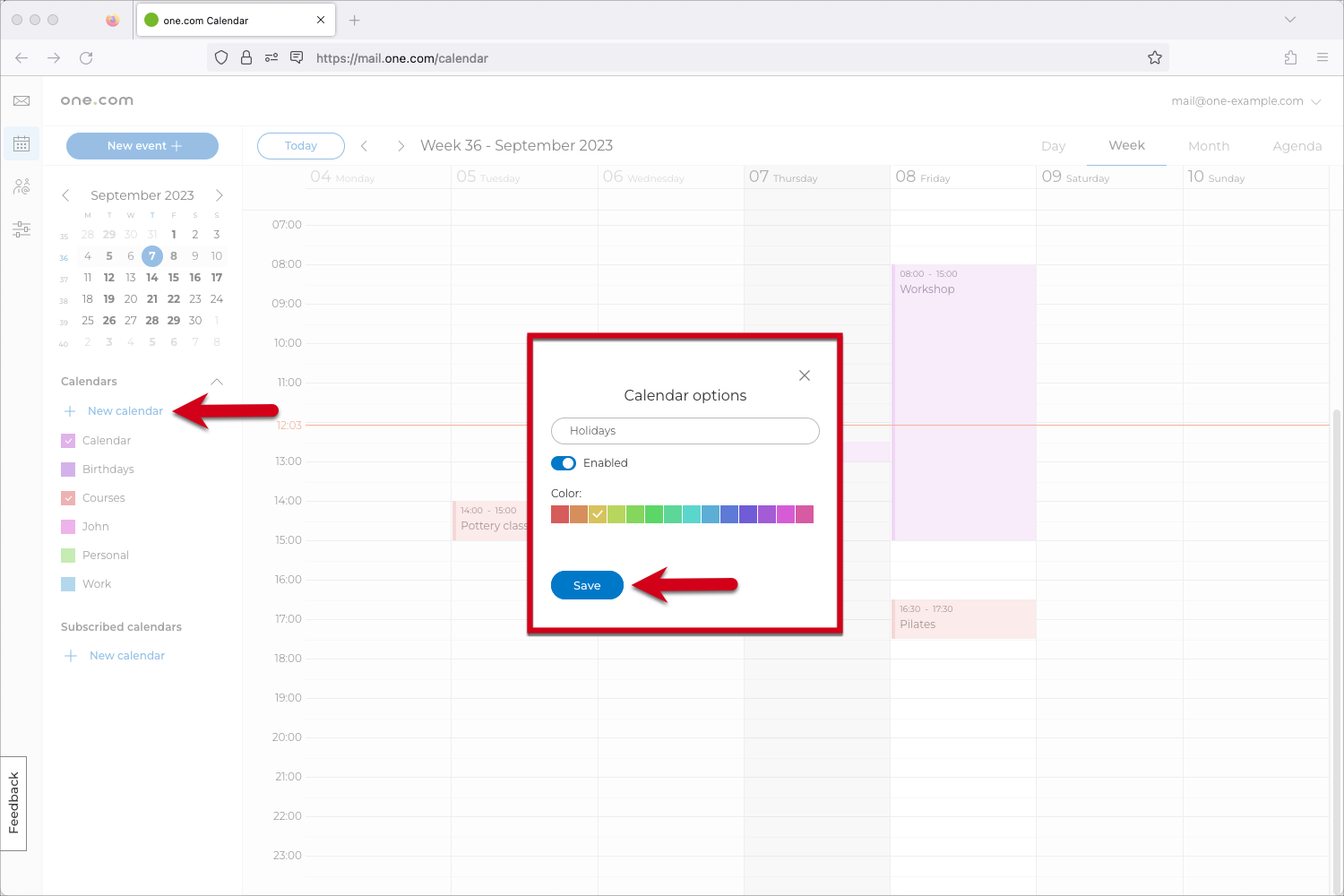Switch to the Month view tab

tap(1209, 145)
